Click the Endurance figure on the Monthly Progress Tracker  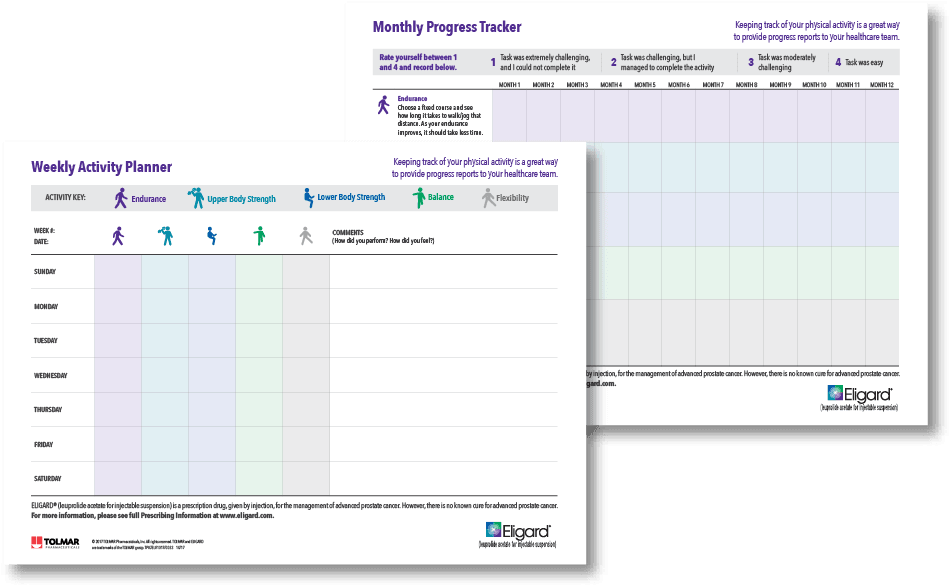pos(382,106)
